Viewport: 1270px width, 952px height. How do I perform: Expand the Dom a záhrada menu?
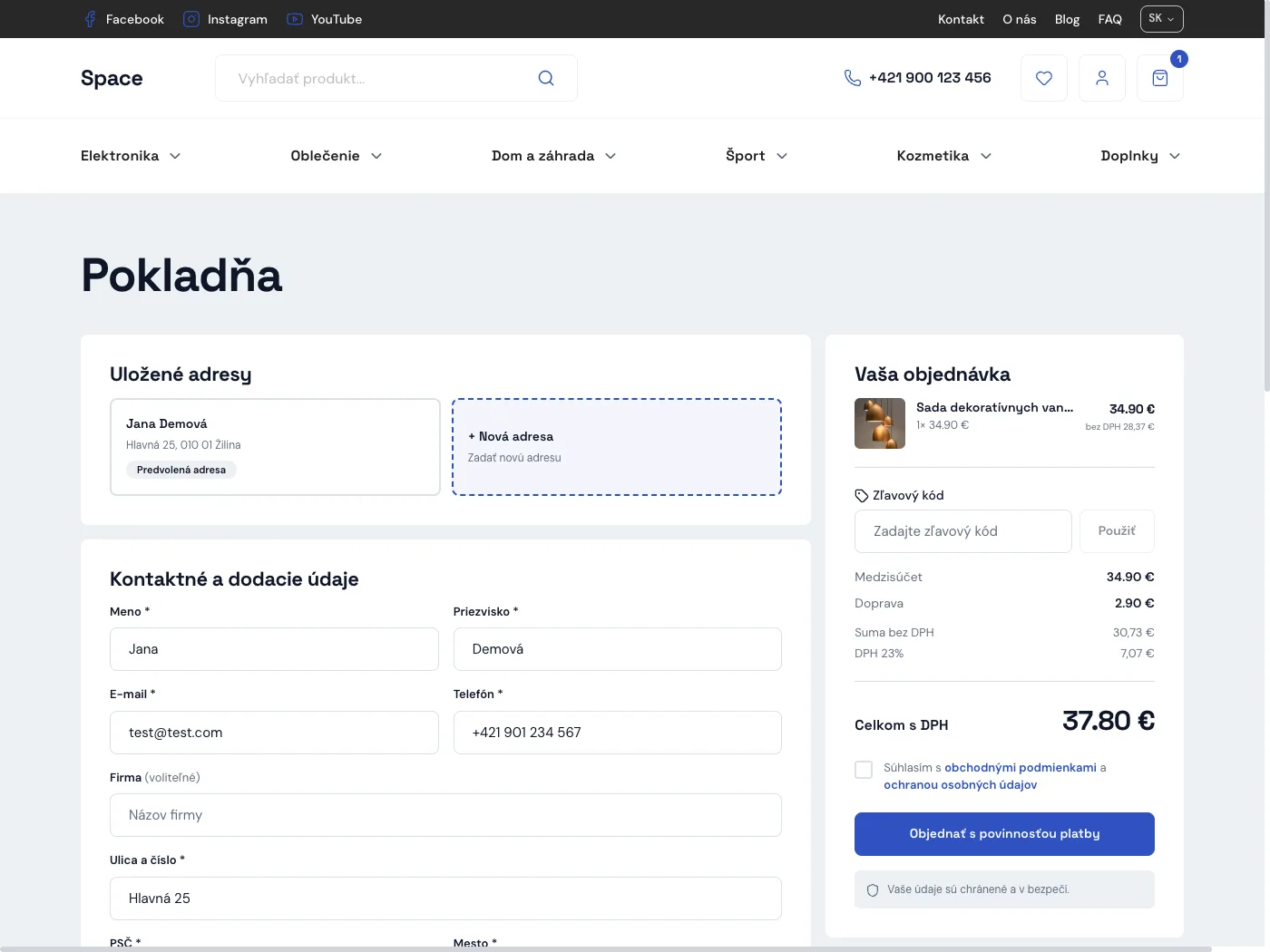554,156
